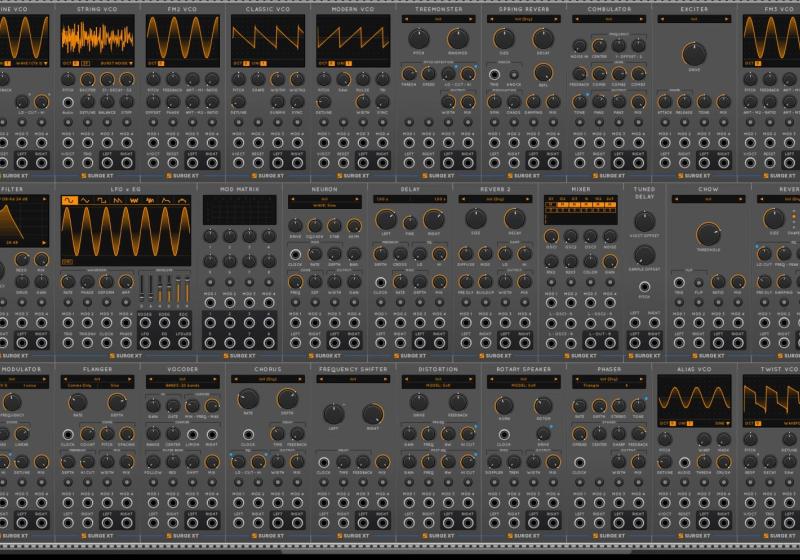Click the Tuned Delay PITCH jack
This screenshot has height=560, width=800.
tap(644, 287)
